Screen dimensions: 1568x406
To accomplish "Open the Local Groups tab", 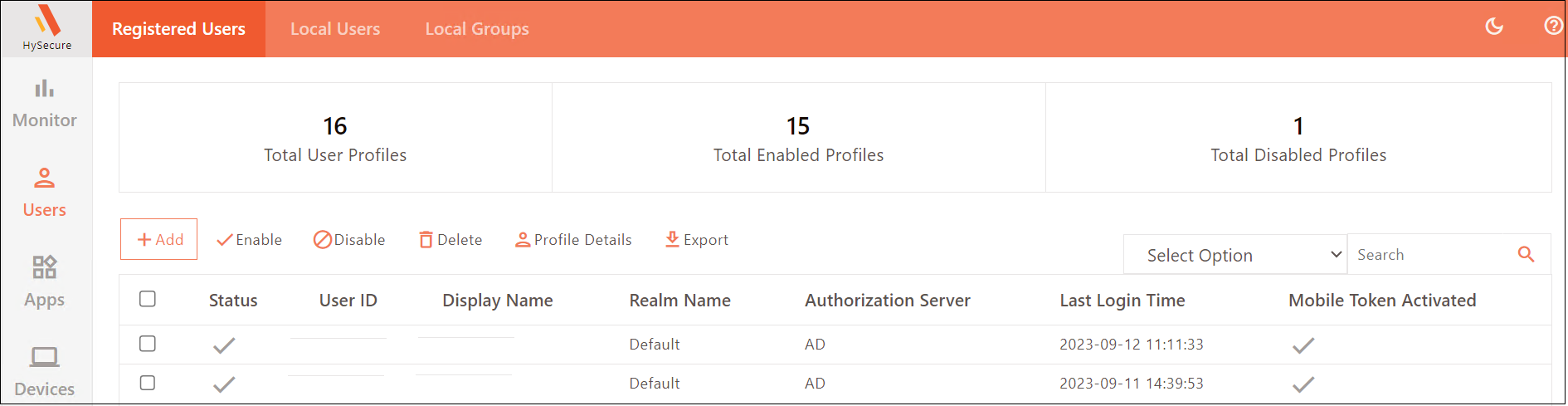I will [477, 29].
